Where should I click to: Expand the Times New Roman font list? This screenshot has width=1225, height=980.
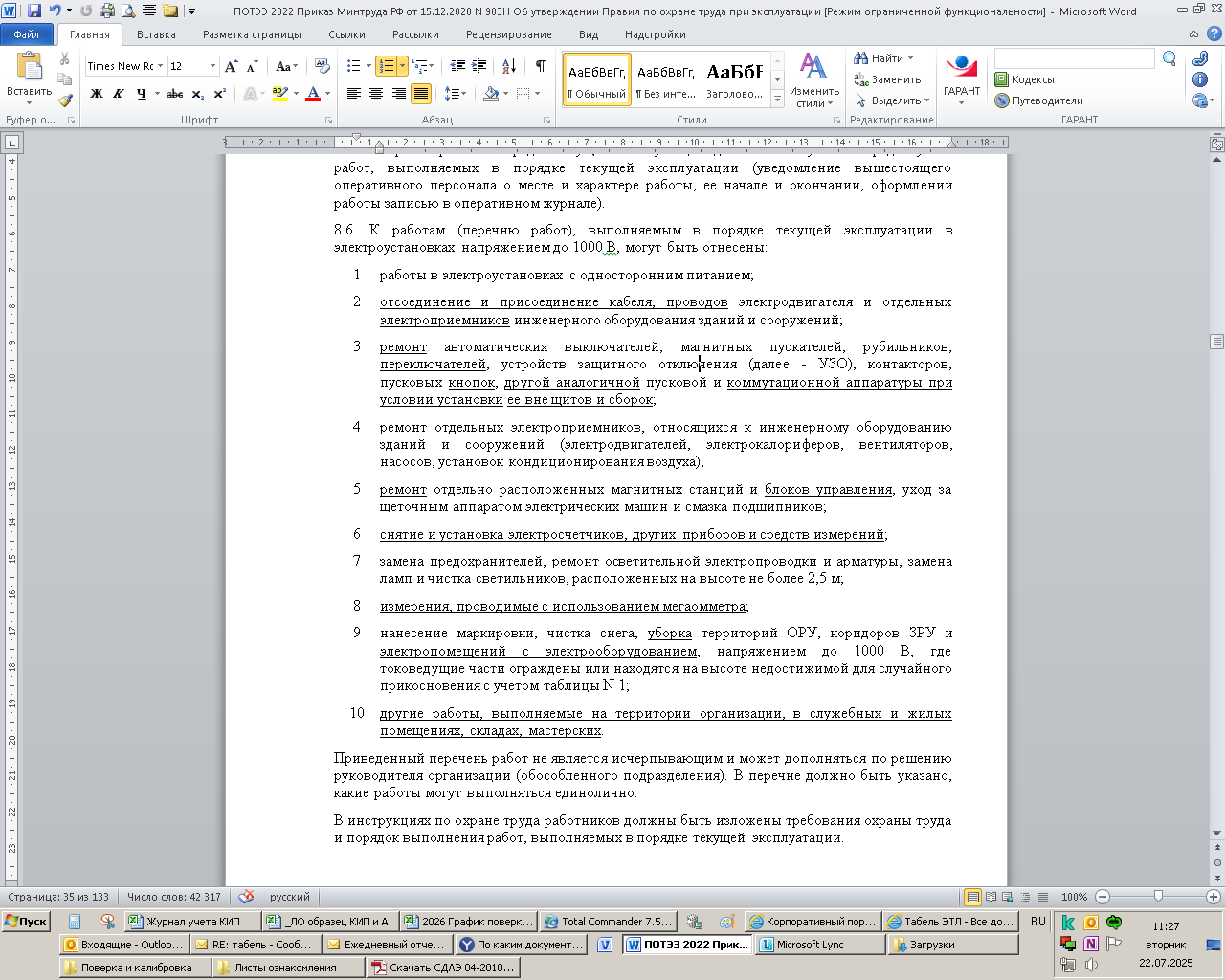click(161, 66)
